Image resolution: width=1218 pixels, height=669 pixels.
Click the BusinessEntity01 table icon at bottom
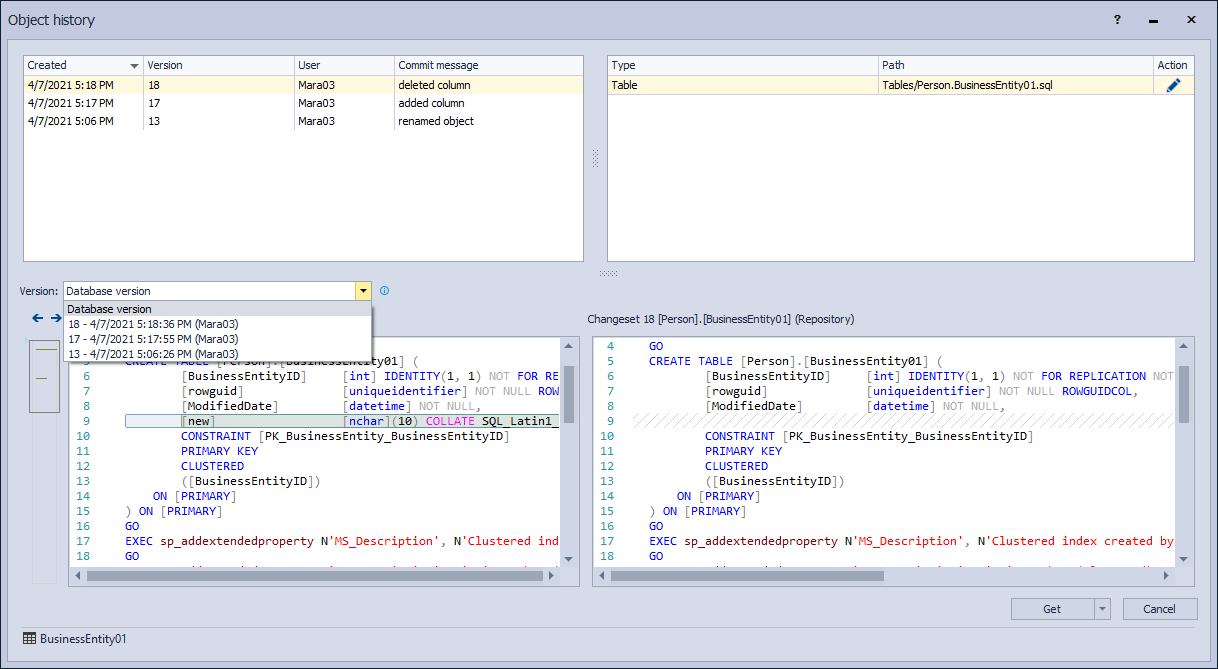click(x=30, y=638)
